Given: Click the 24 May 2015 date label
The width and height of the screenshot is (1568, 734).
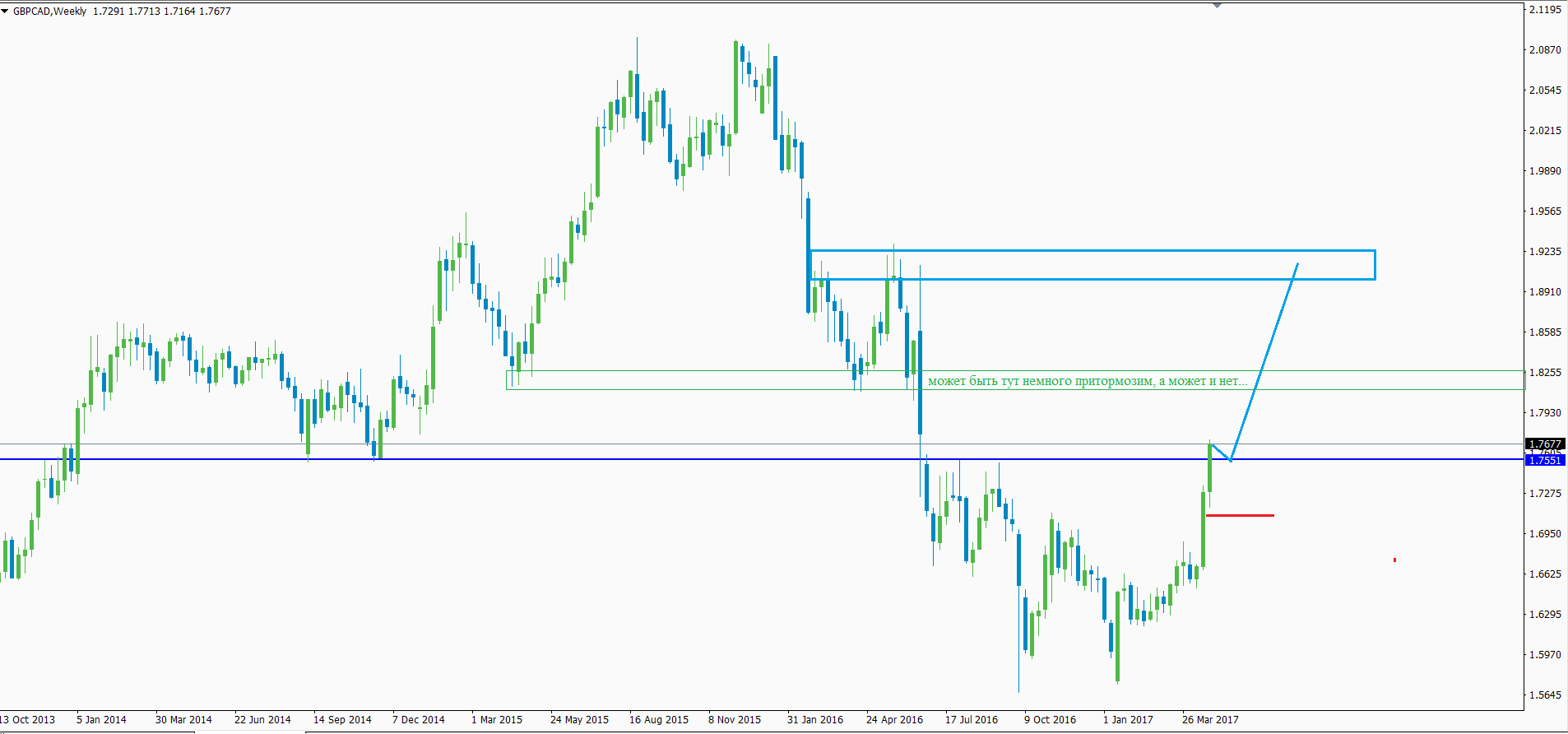Looking at the screenshot, I should [x=580, y=720].
